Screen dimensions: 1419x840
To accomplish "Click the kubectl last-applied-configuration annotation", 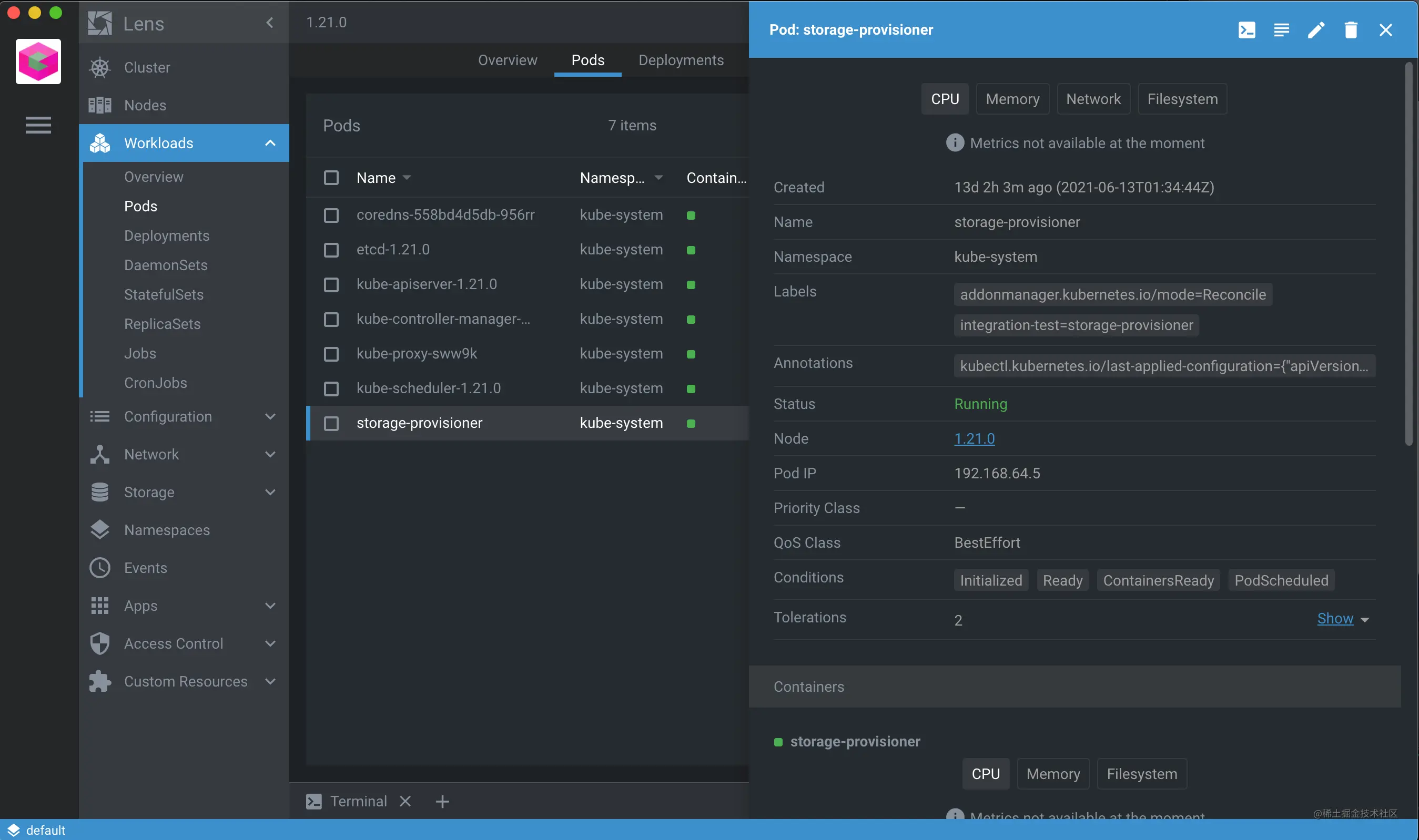I will click(x=1164, y=366).
